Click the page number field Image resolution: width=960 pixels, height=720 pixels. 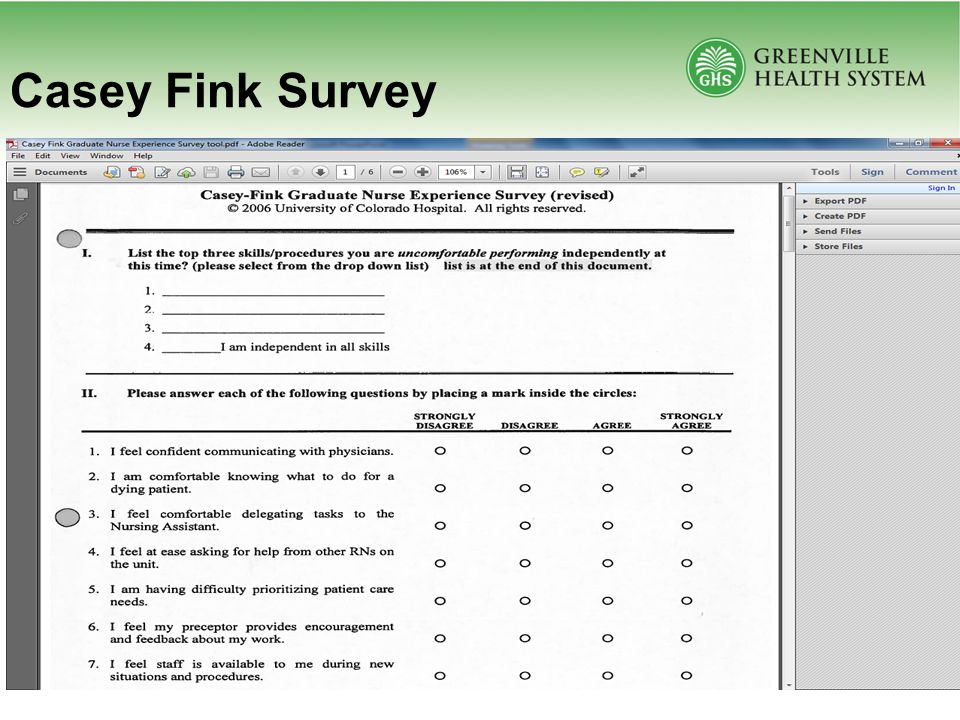(x=345, y=172)
